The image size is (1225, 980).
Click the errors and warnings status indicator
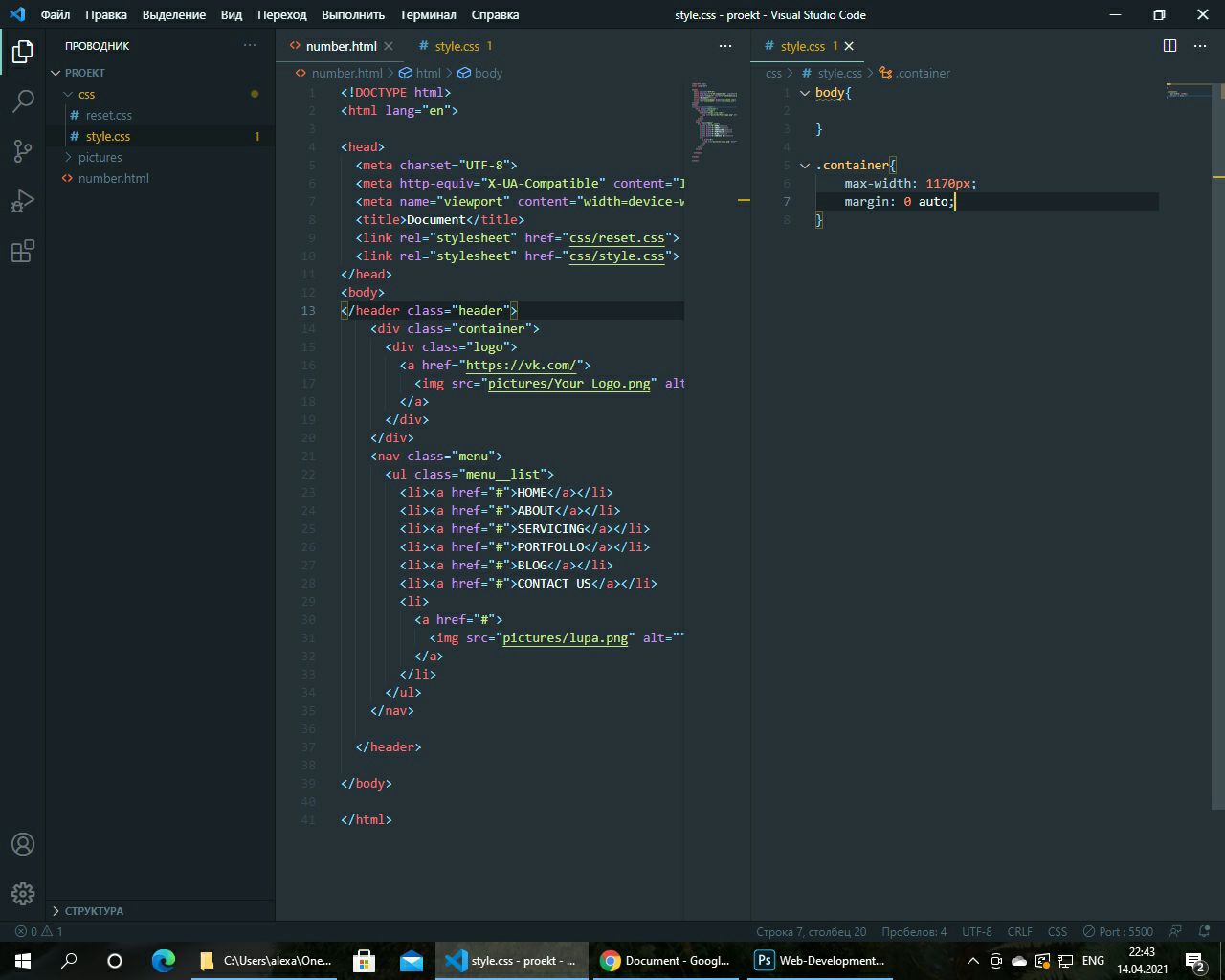(x=39, y=931)
